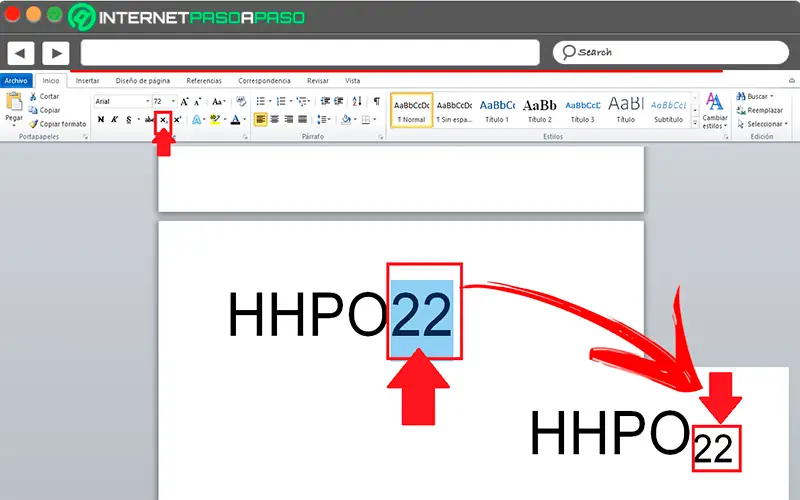Toggle subscript formatting

tap(163, 120)
